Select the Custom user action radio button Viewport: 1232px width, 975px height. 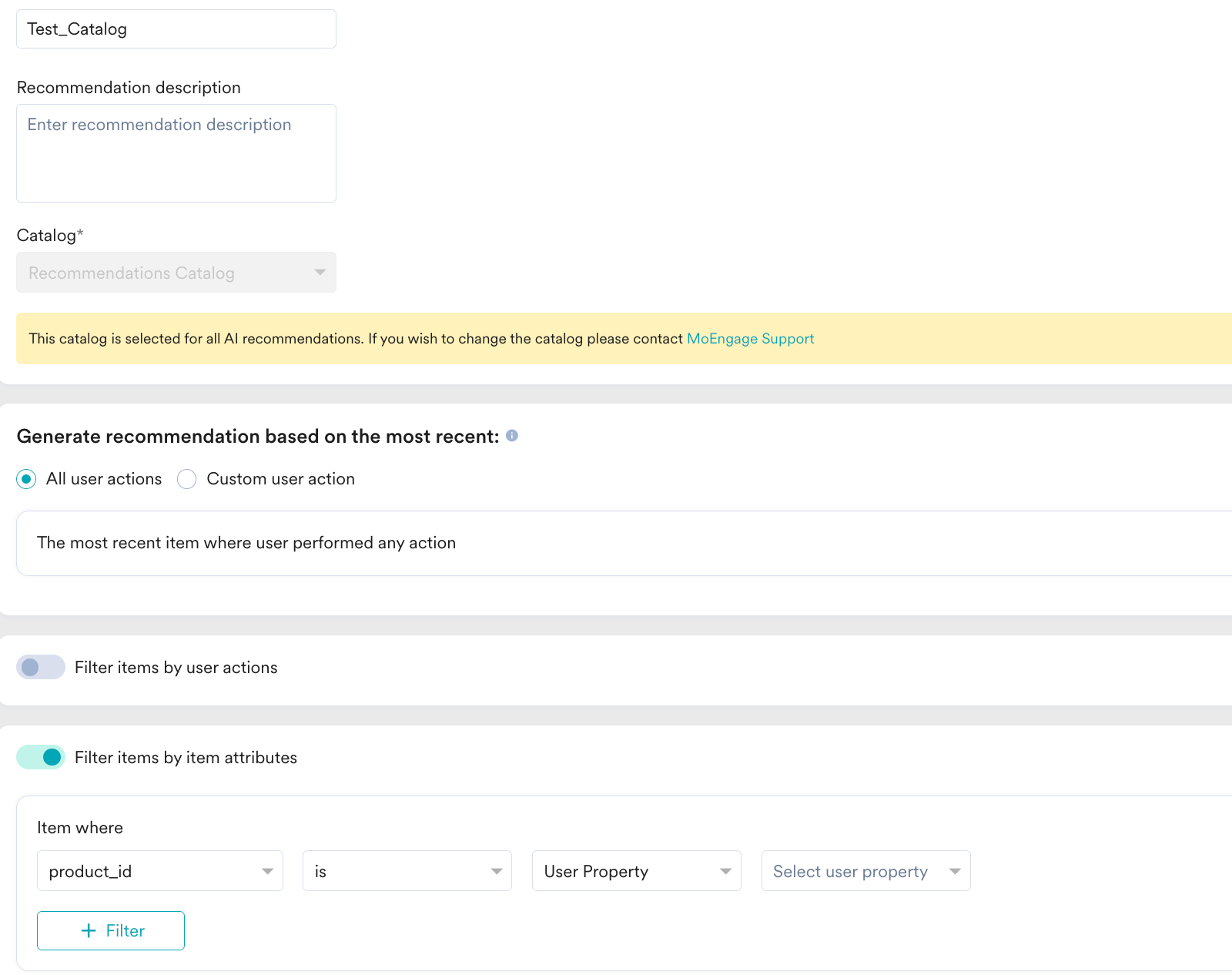click(186, 479)
